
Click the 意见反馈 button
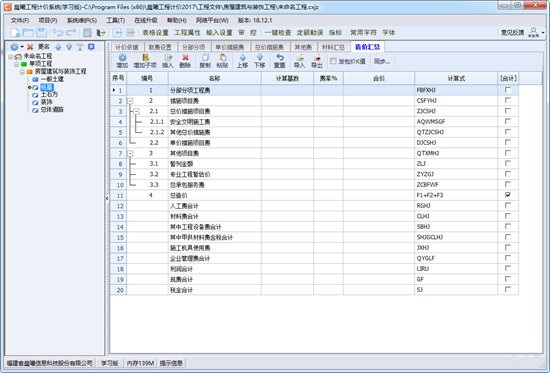coord(512,33)
